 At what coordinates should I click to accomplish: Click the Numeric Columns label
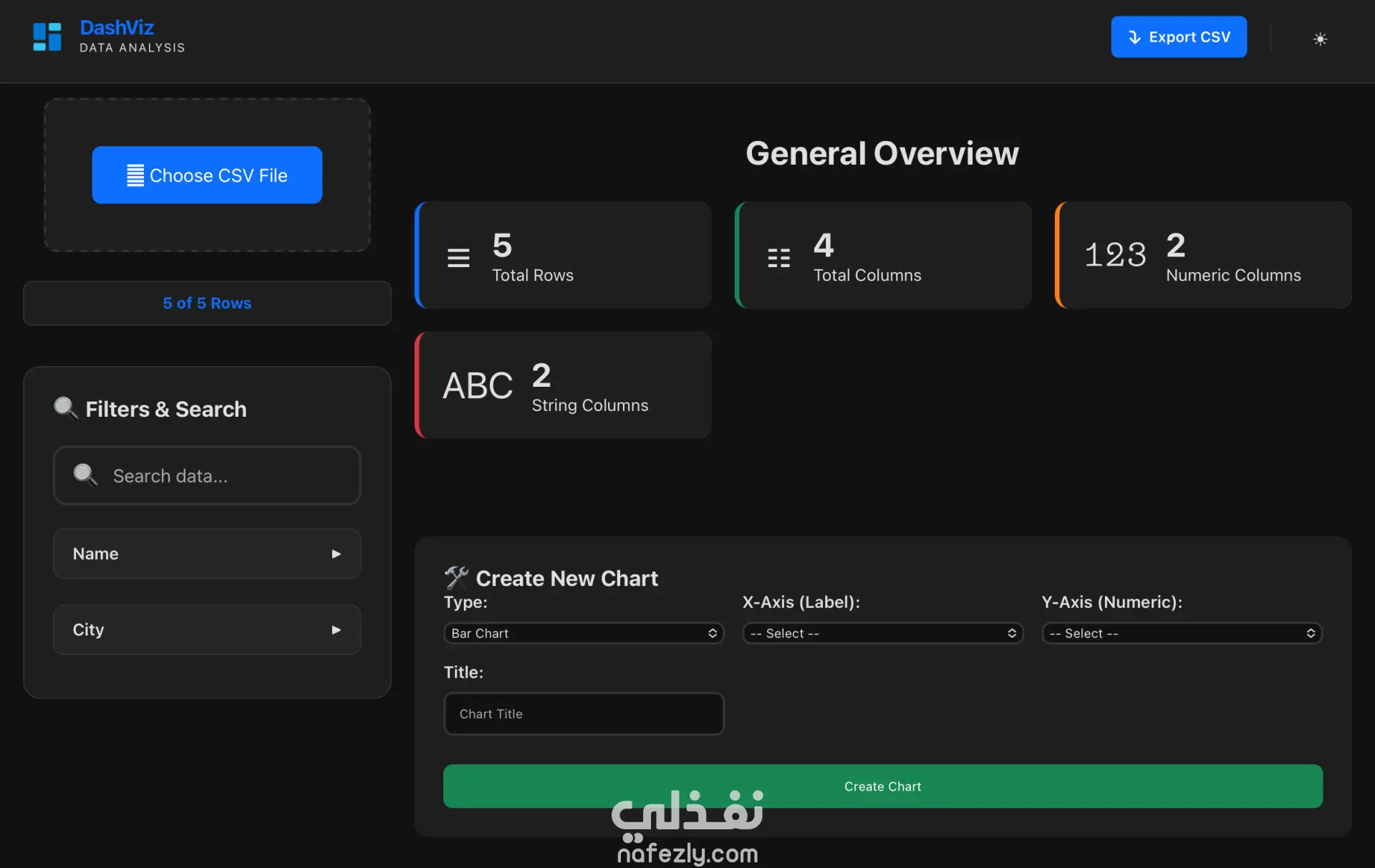point(1233,275)
